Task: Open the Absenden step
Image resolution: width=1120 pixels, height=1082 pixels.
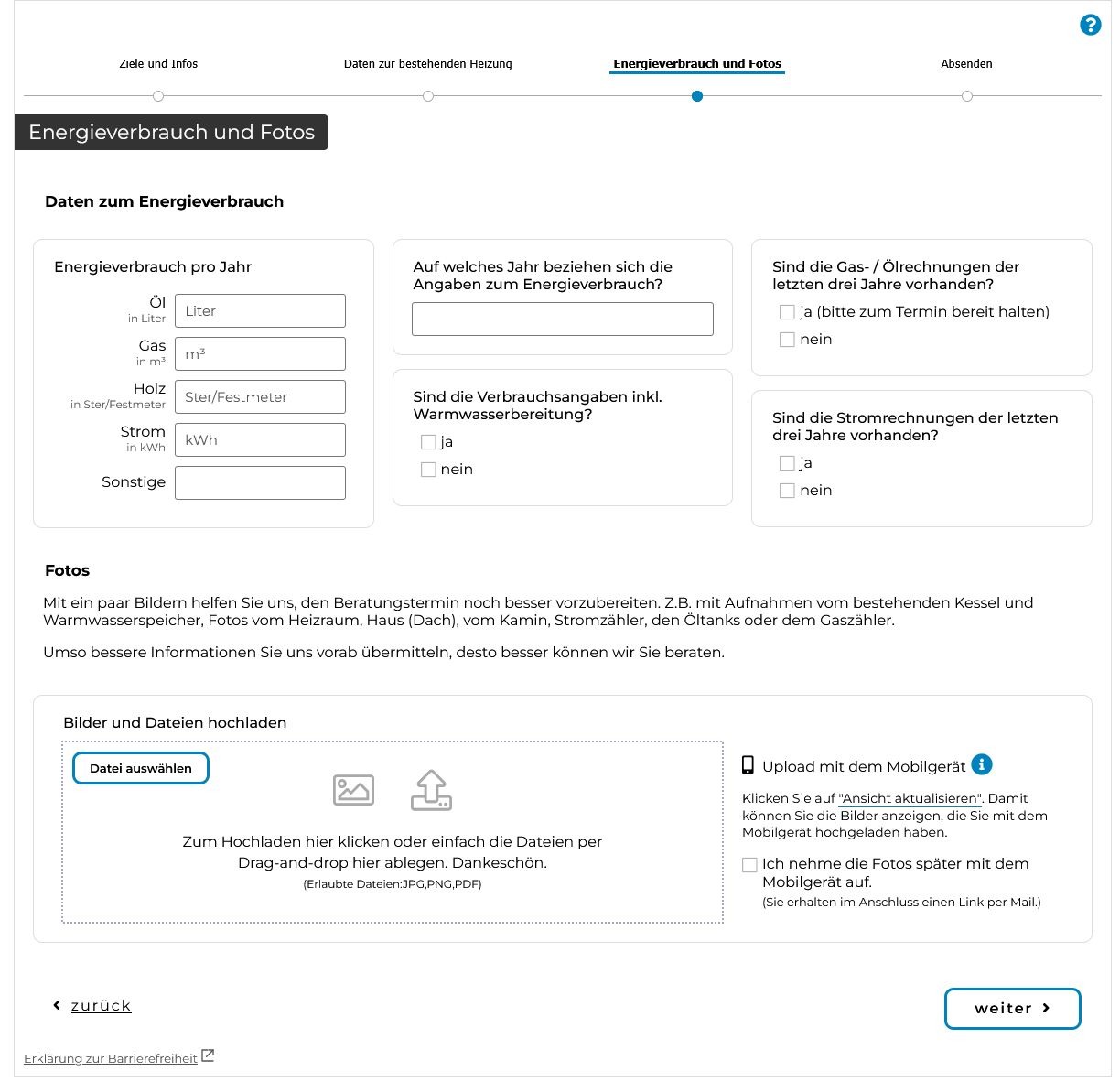Action: click(x=966, y=64)
